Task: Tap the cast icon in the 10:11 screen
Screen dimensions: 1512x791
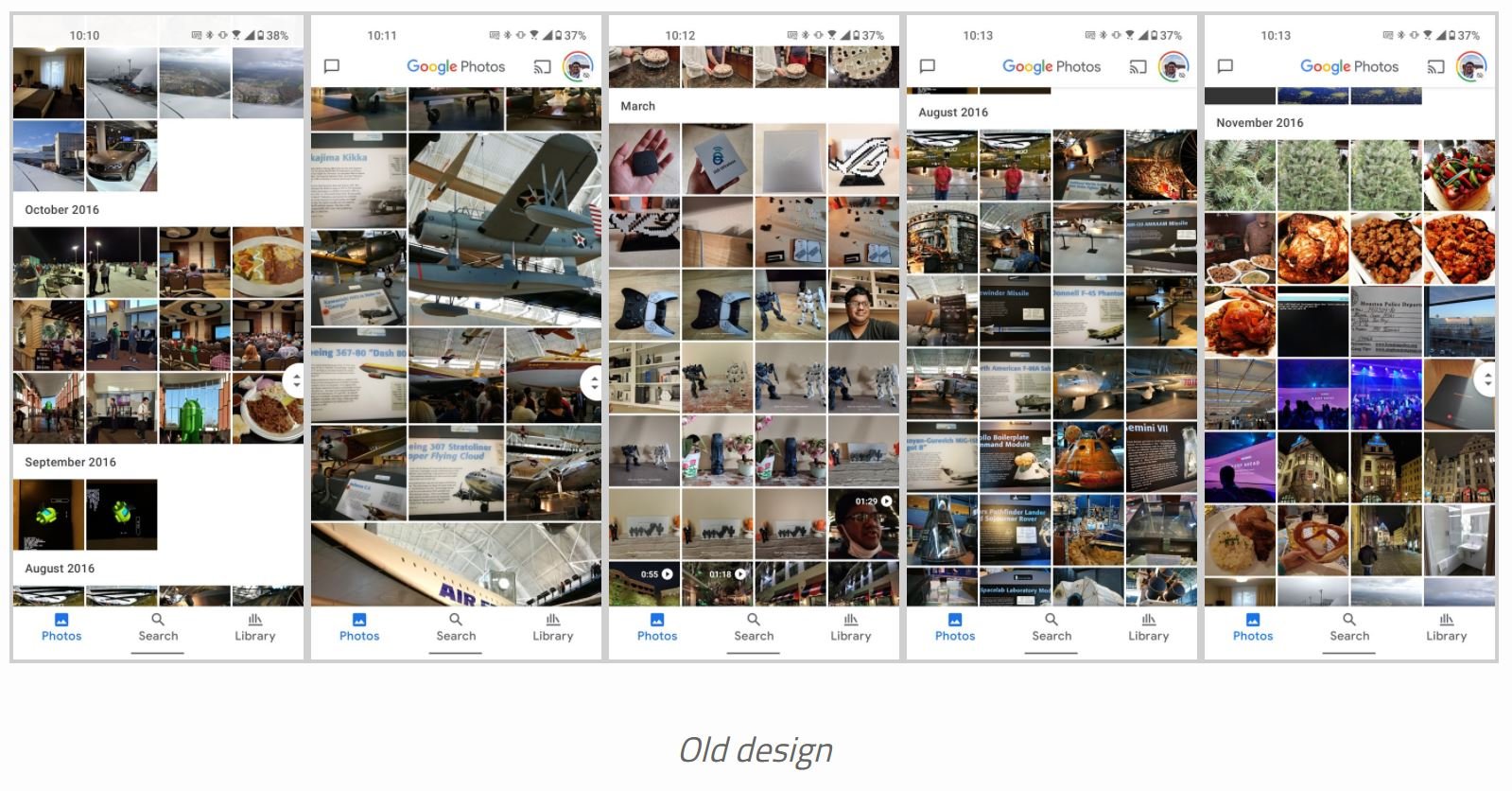Action: (542, 66)
